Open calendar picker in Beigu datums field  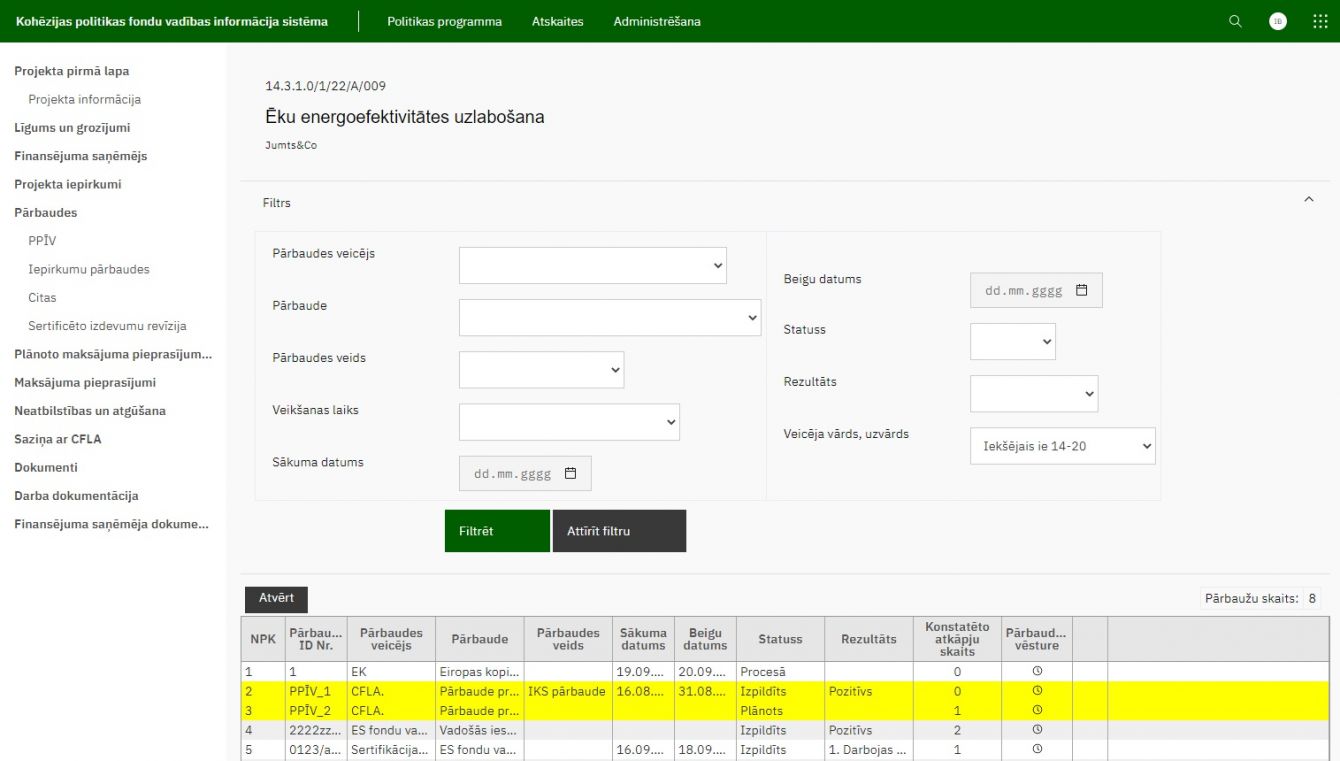(1082, 290)
